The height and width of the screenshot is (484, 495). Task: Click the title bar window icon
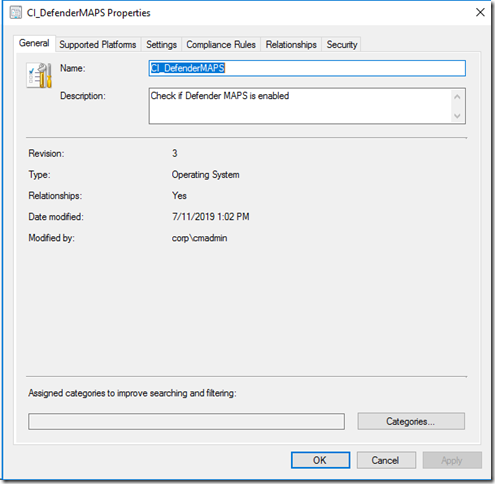click(15, 13)
